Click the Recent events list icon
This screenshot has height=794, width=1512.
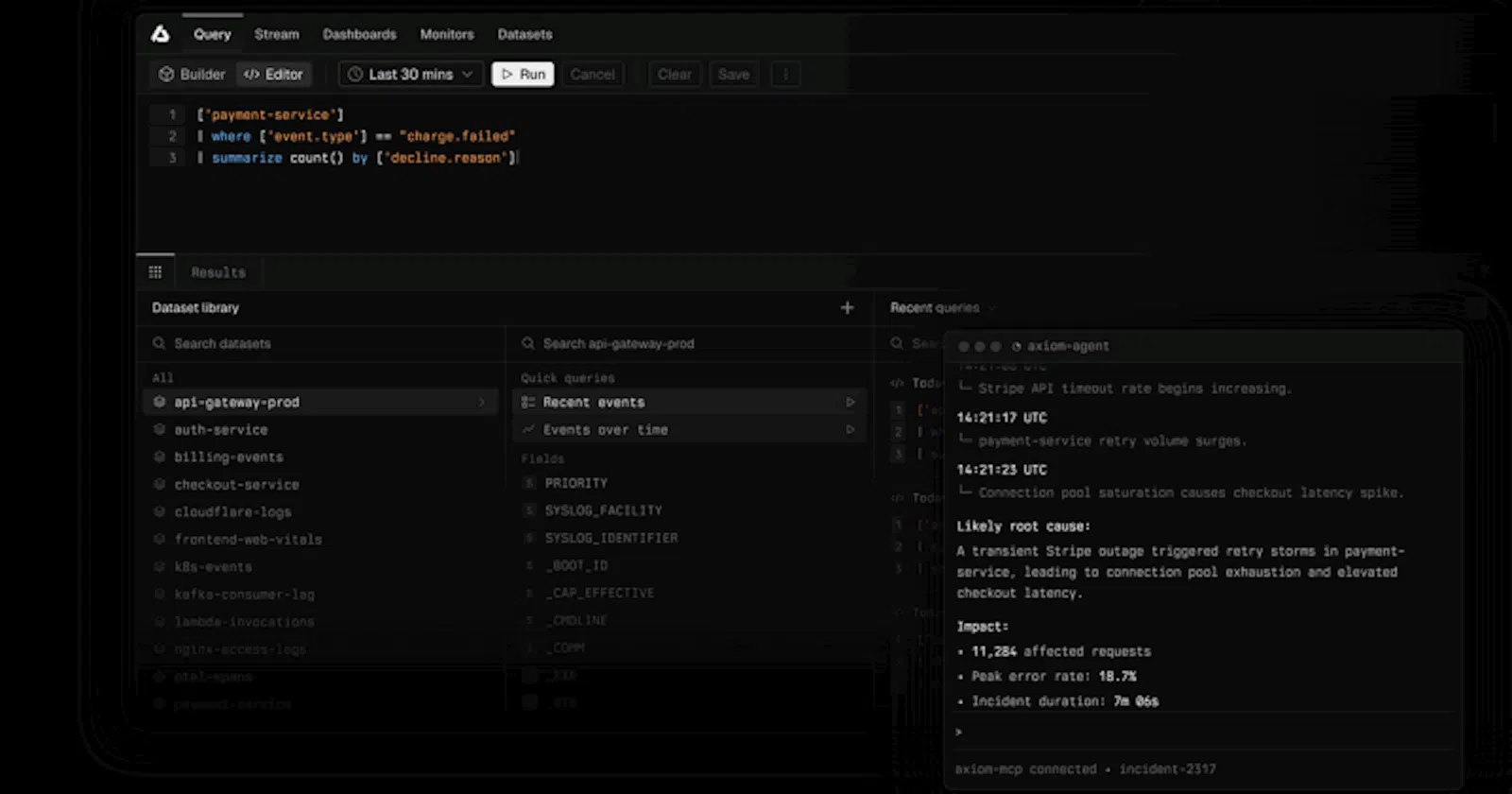528,402
